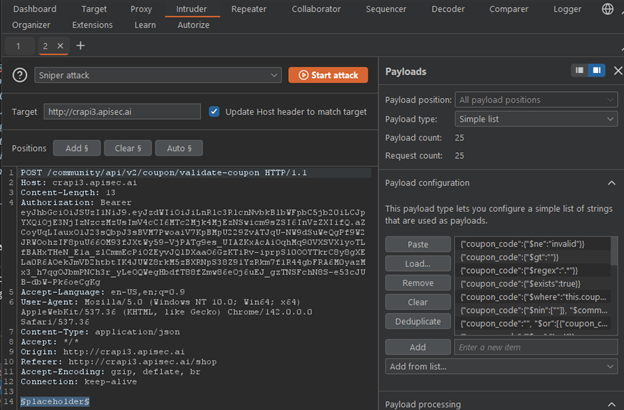Click the Clear § positions button

(128, 148)
